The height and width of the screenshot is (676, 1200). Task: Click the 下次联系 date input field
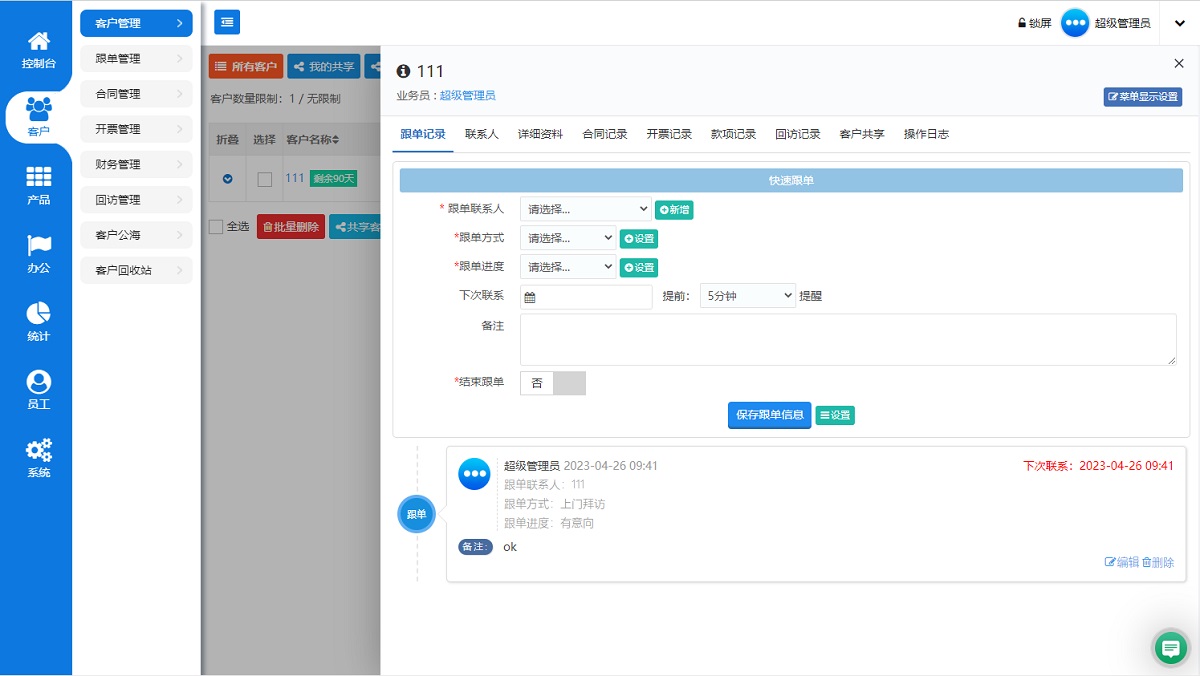pyautogui.click(x=586, y=297)
